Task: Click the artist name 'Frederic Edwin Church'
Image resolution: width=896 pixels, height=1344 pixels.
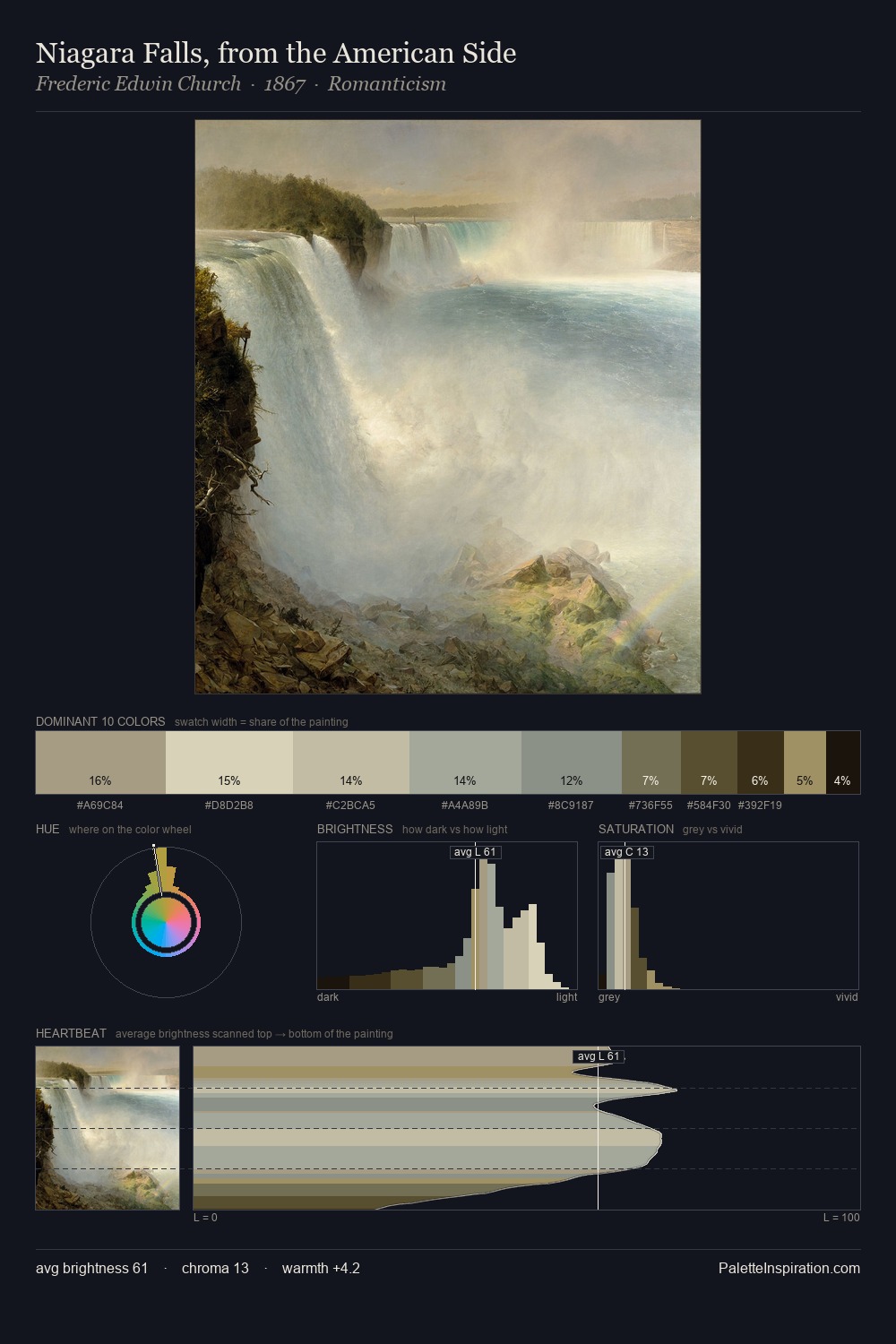Action: (x=138, y=84)
